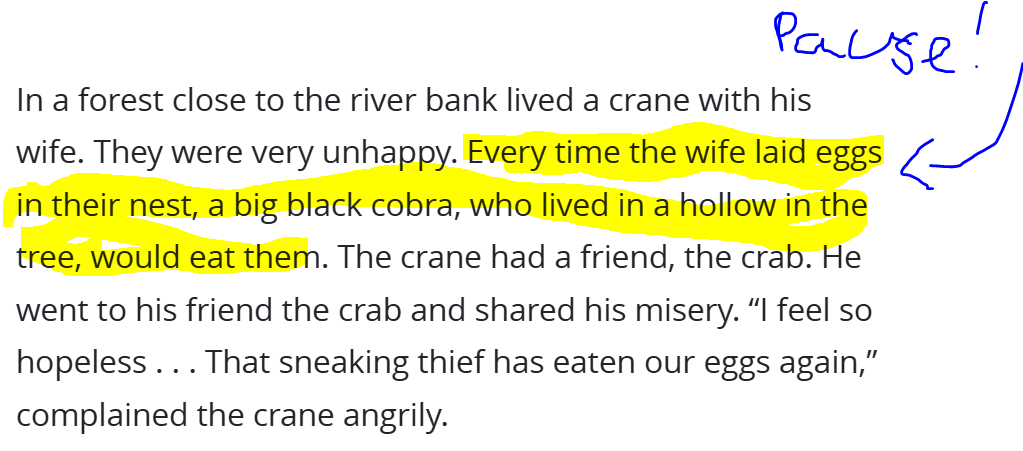Click the blue exclamation mark annotation
Image resolution: width=1023 pixels, height=451 pixels.
979,34
